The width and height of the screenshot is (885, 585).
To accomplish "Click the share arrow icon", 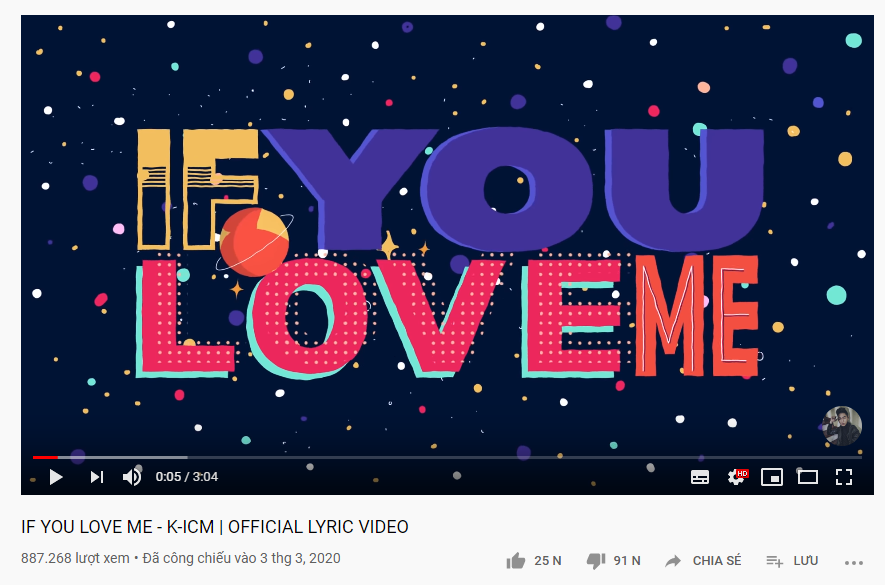I will (673, 561).
